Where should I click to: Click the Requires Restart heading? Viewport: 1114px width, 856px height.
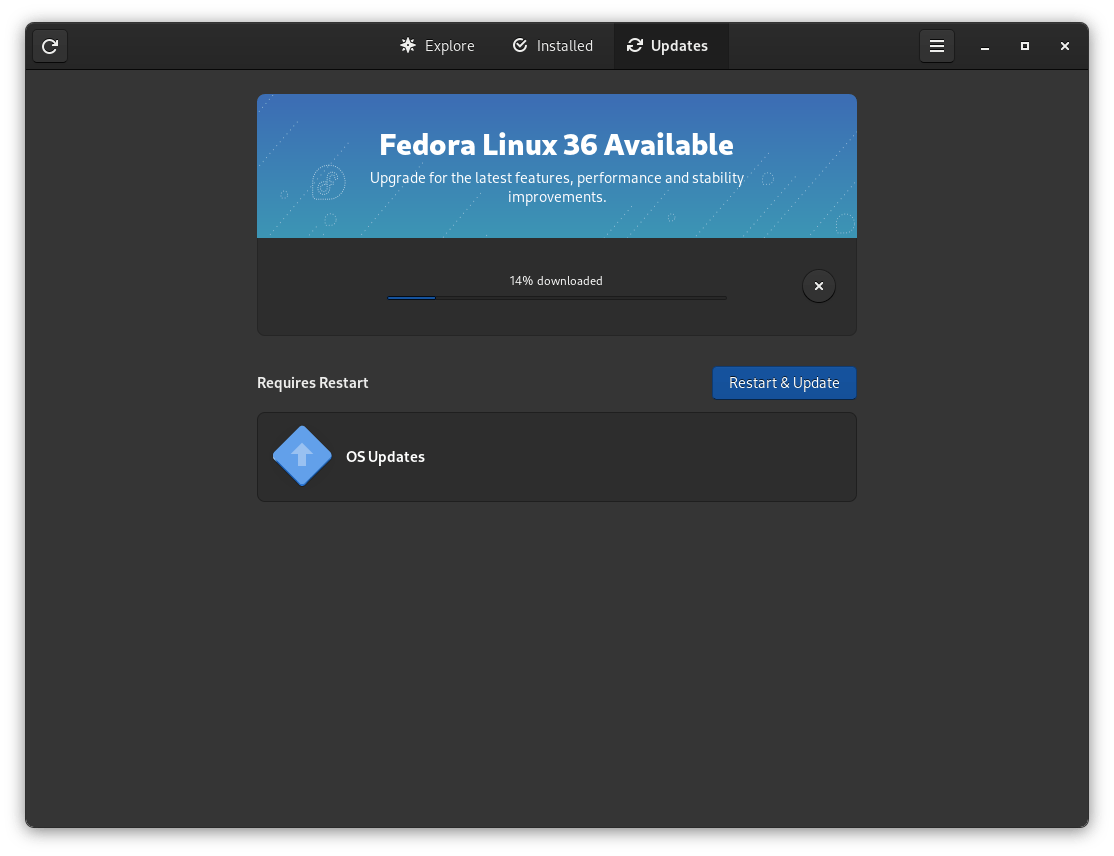[x=313, y=382]
